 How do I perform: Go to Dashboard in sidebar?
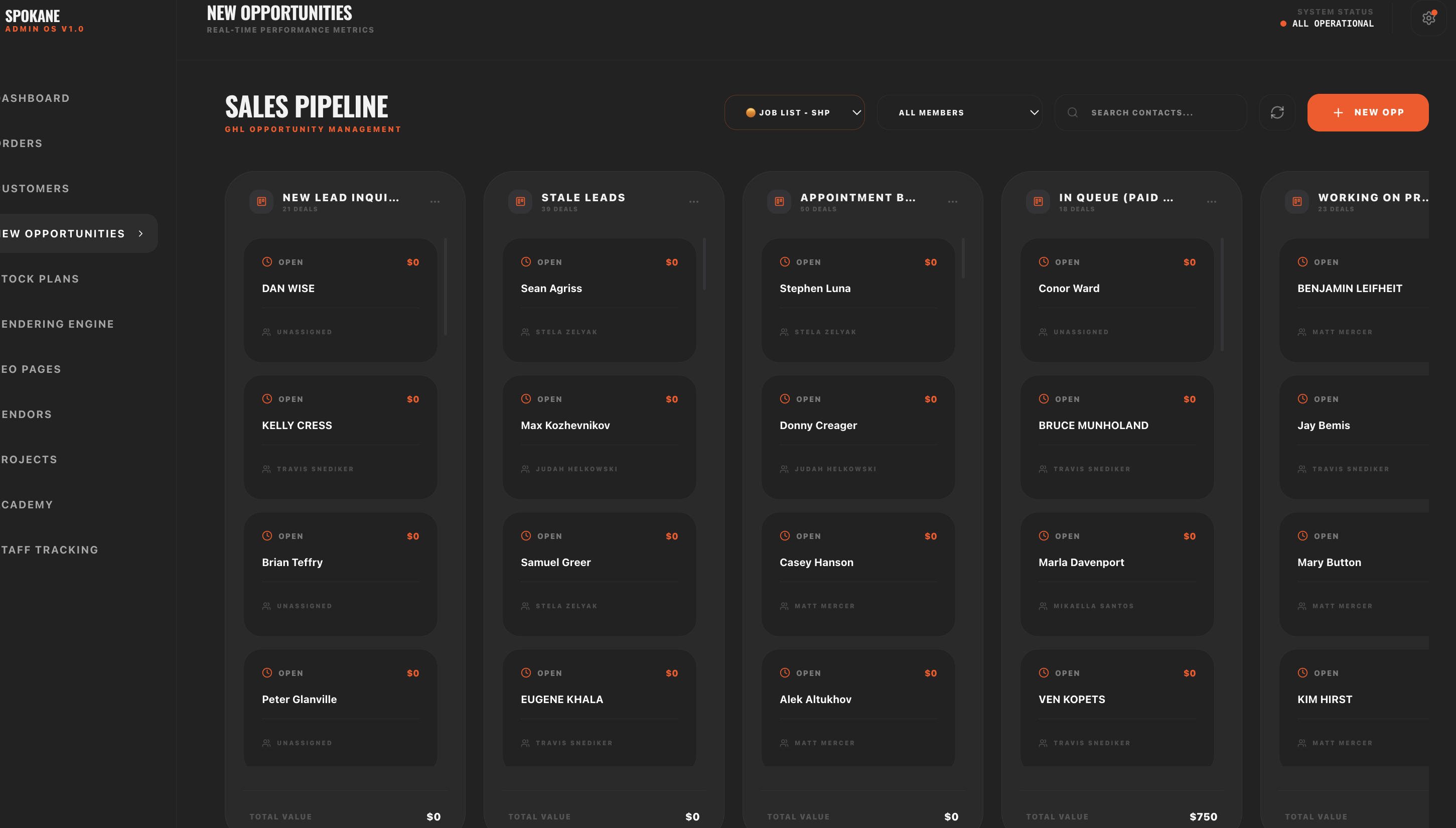click(x=35, y=98)
